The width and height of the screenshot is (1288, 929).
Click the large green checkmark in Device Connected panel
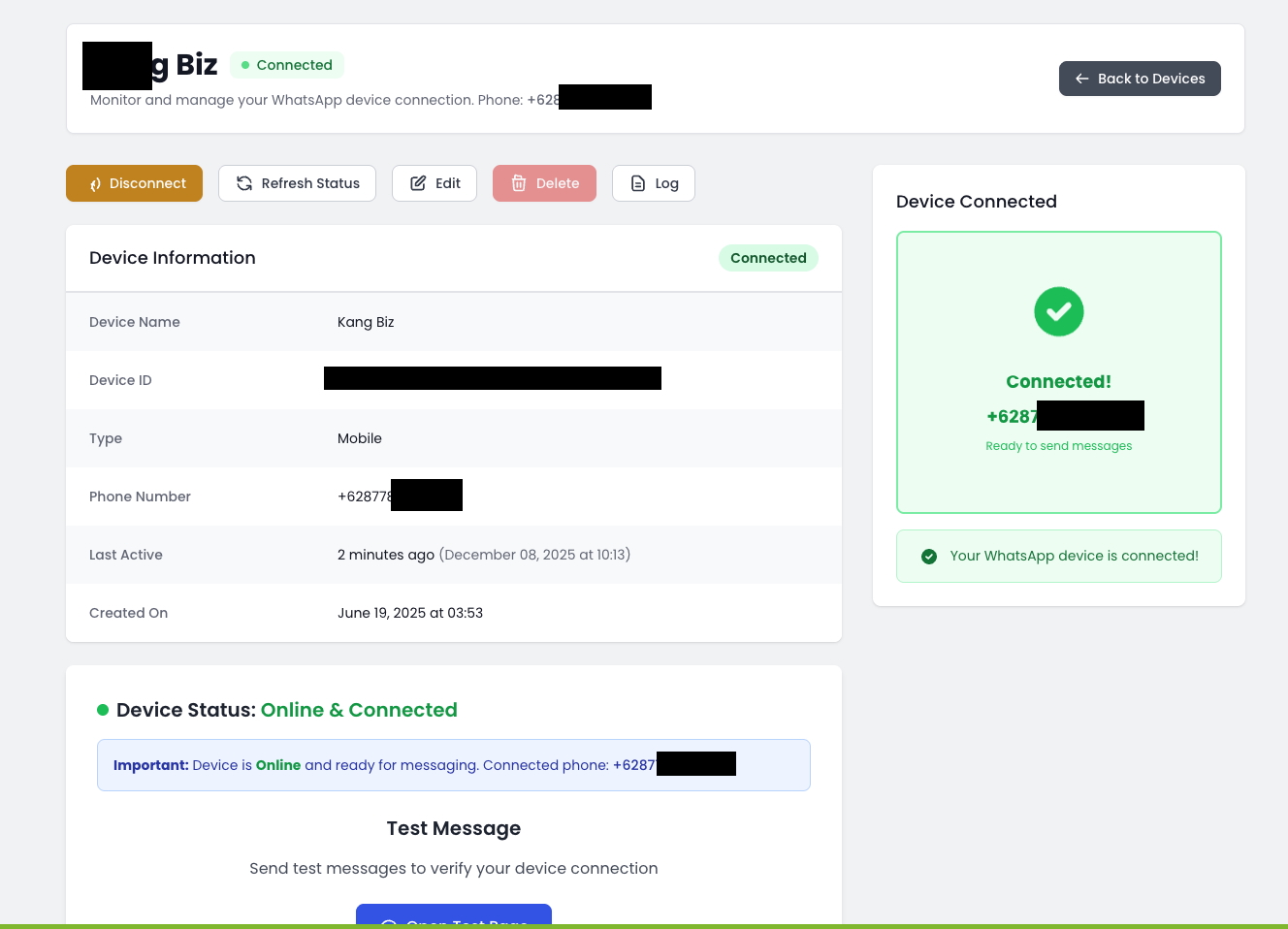[1059, 311]
